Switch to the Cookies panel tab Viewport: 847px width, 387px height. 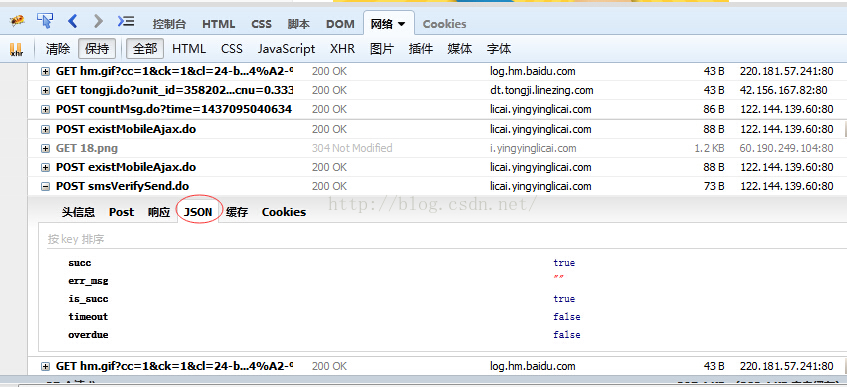click(x=444, y=24)
